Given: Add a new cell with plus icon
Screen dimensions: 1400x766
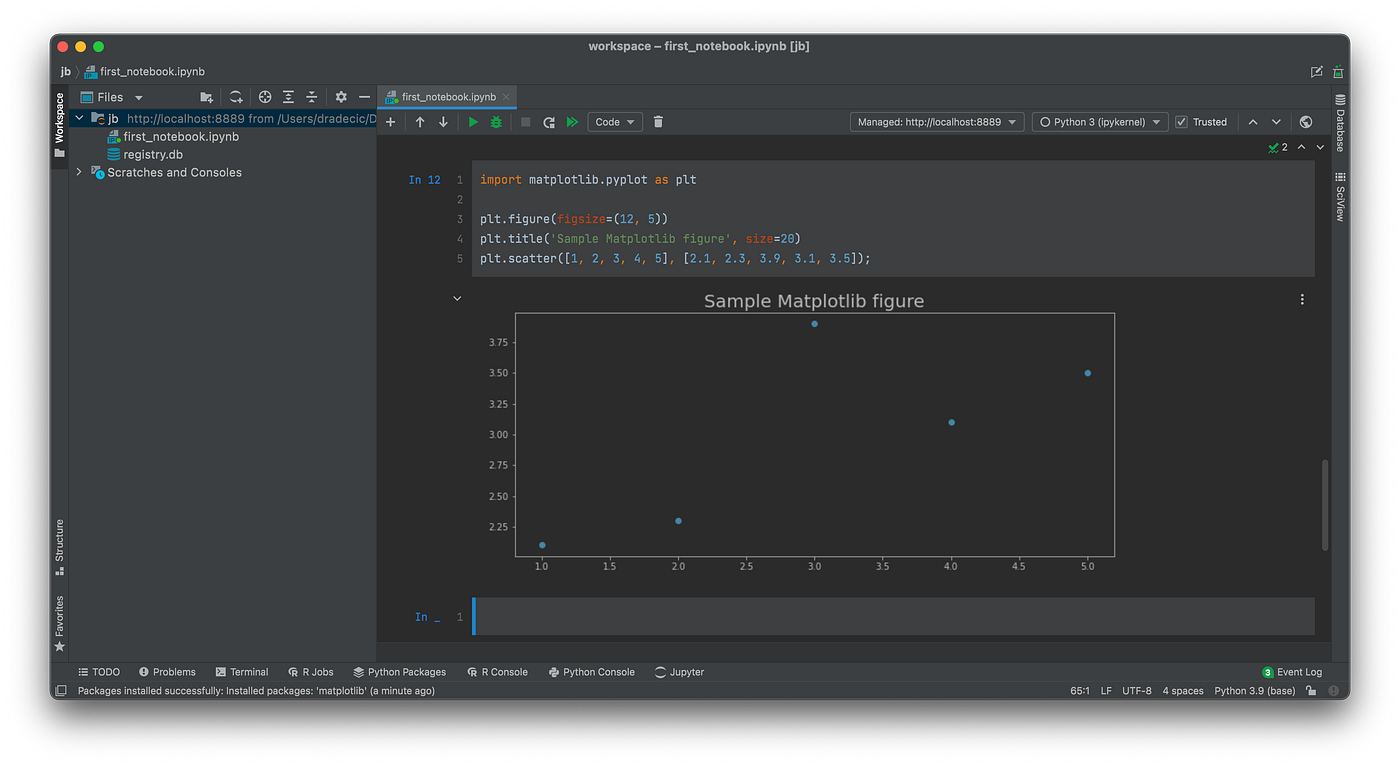Looking at the screenshot, I should [x=390, y=121].
